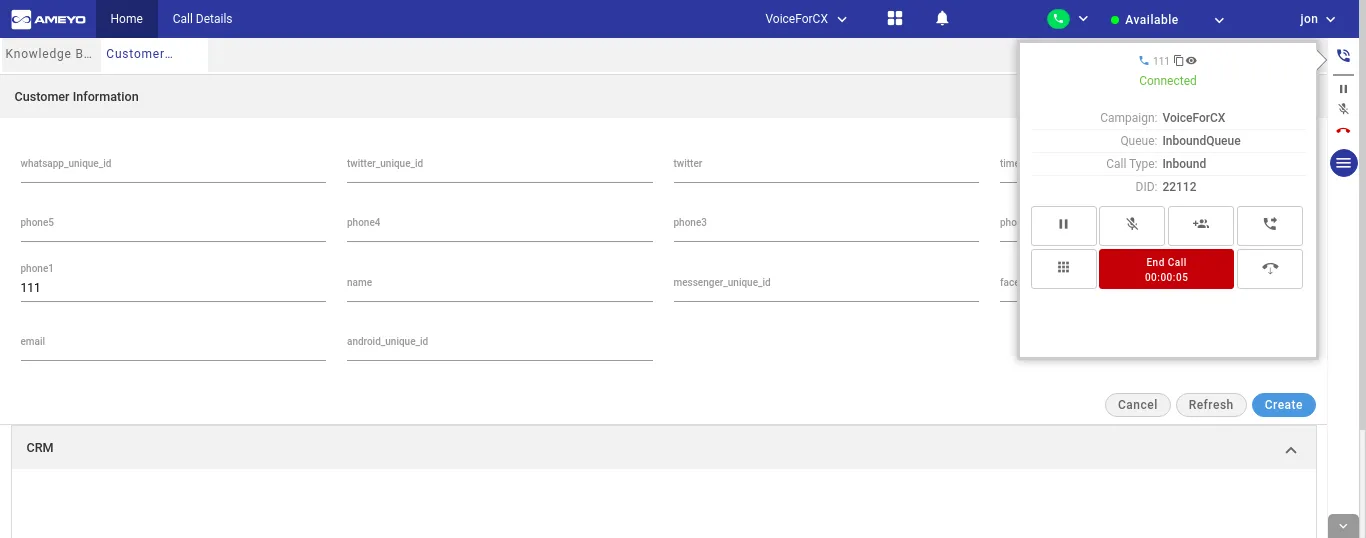The image size is (1366, 538).
Task: Click the green phone status icon
Action: 1057,19
